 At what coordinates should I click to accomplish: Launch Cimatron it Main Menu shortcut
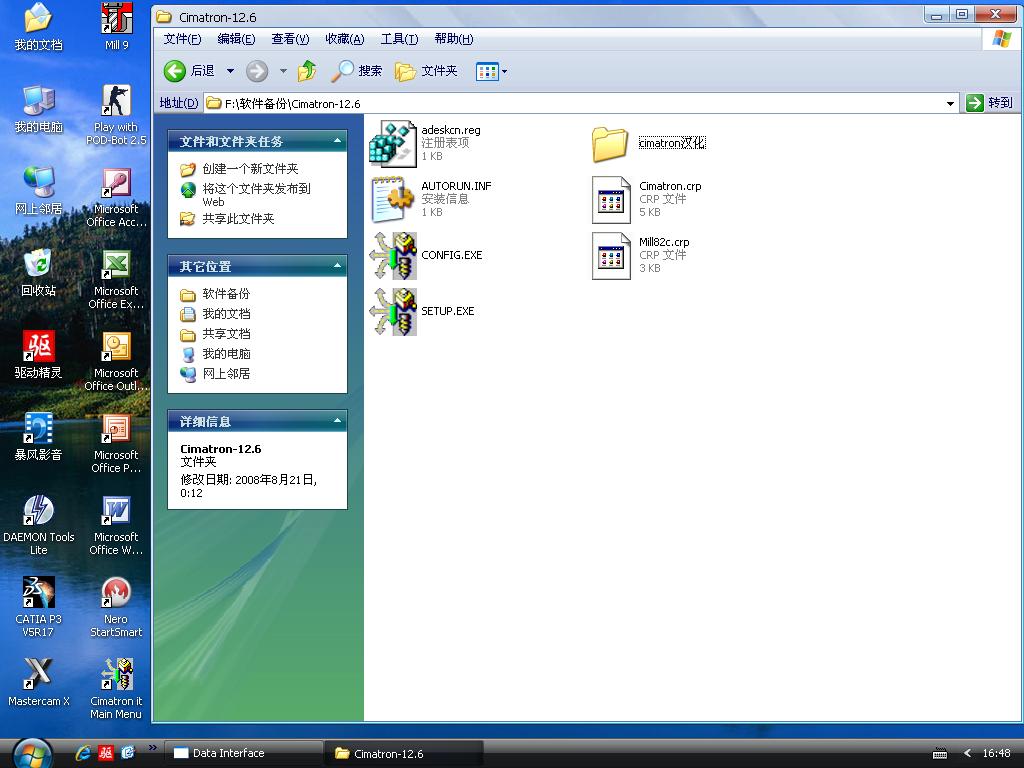pos(116,689)
